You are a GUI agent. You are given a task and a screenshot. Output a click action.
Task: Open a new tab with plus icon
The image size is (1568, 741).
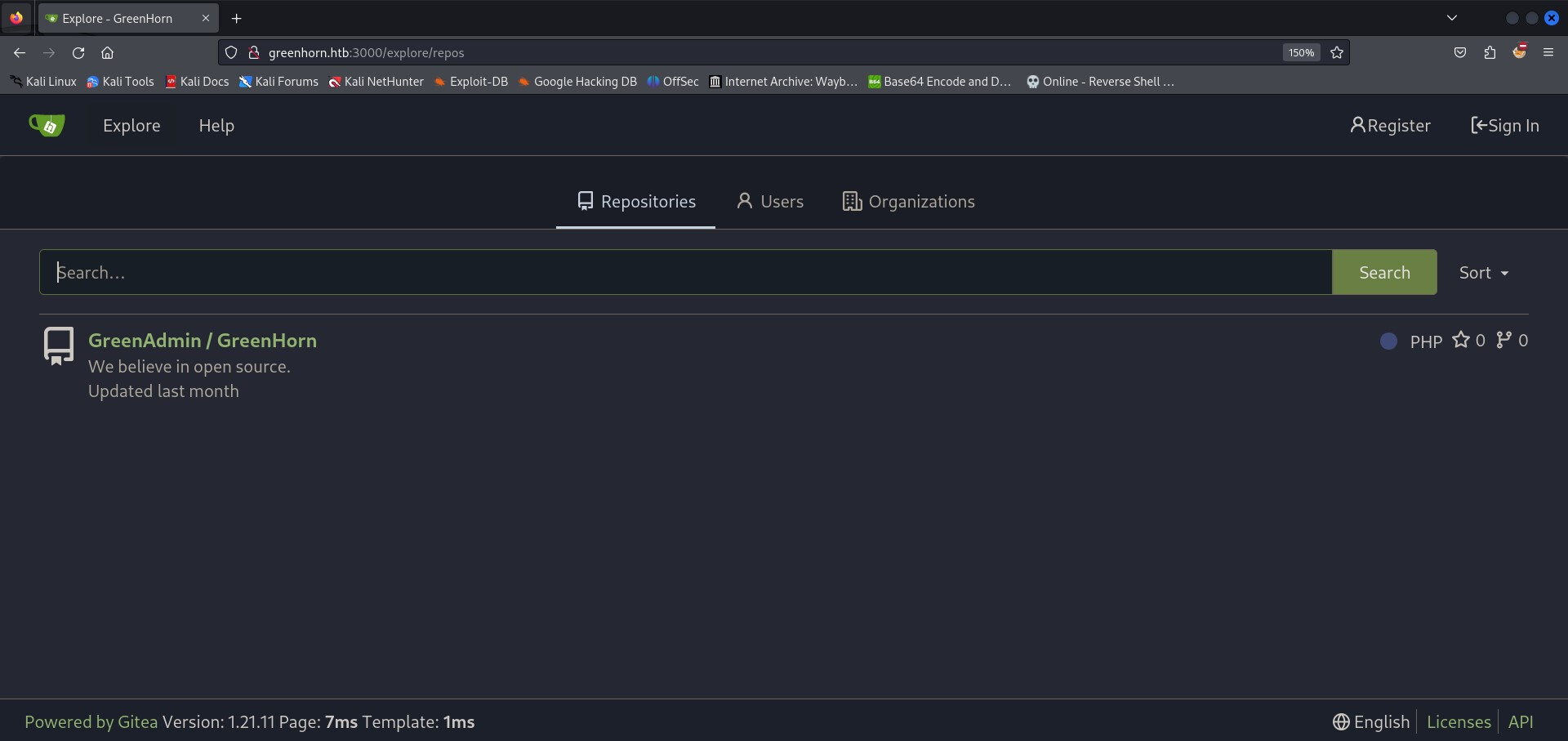tap(236, 18)
